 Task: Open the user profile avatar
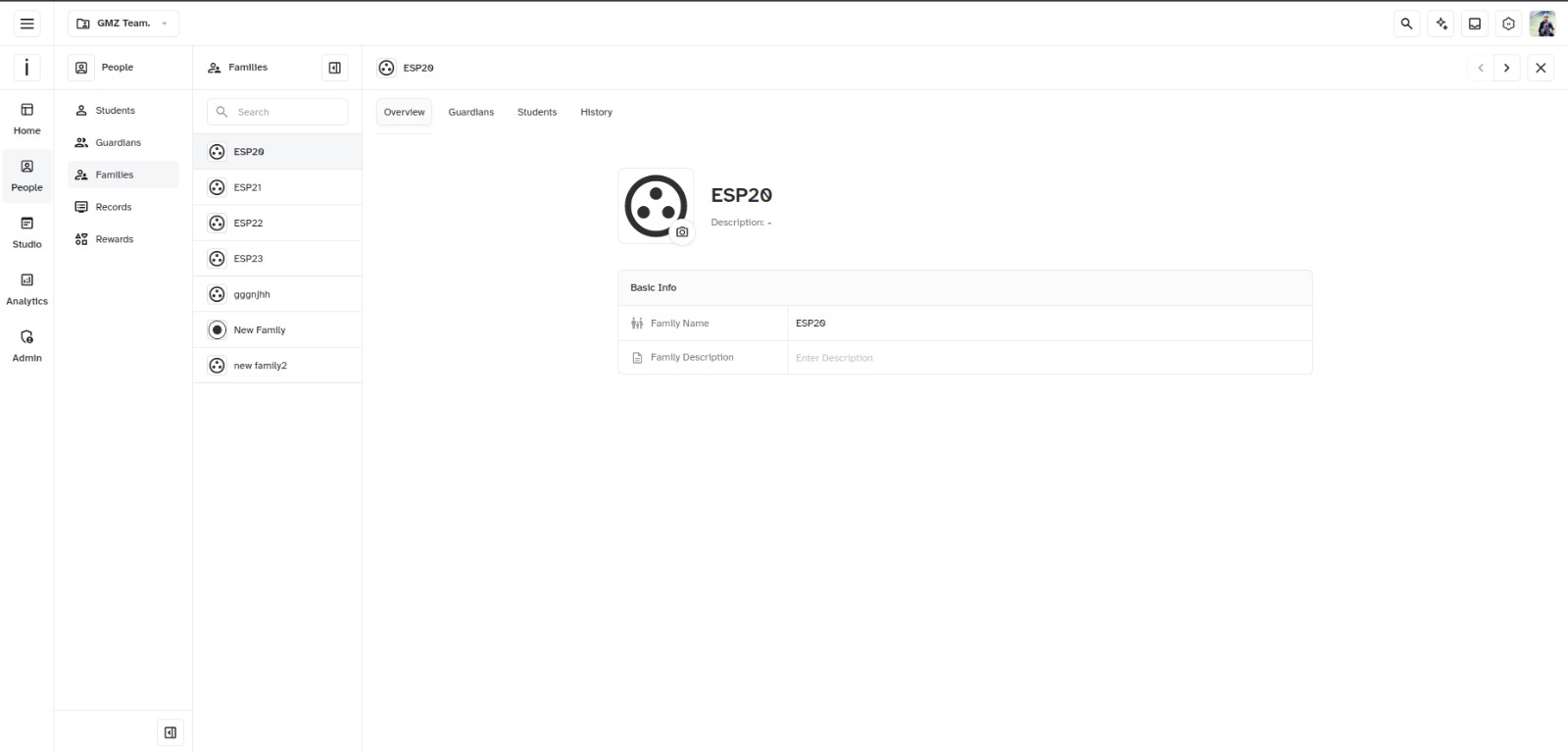coord(1543,24)
